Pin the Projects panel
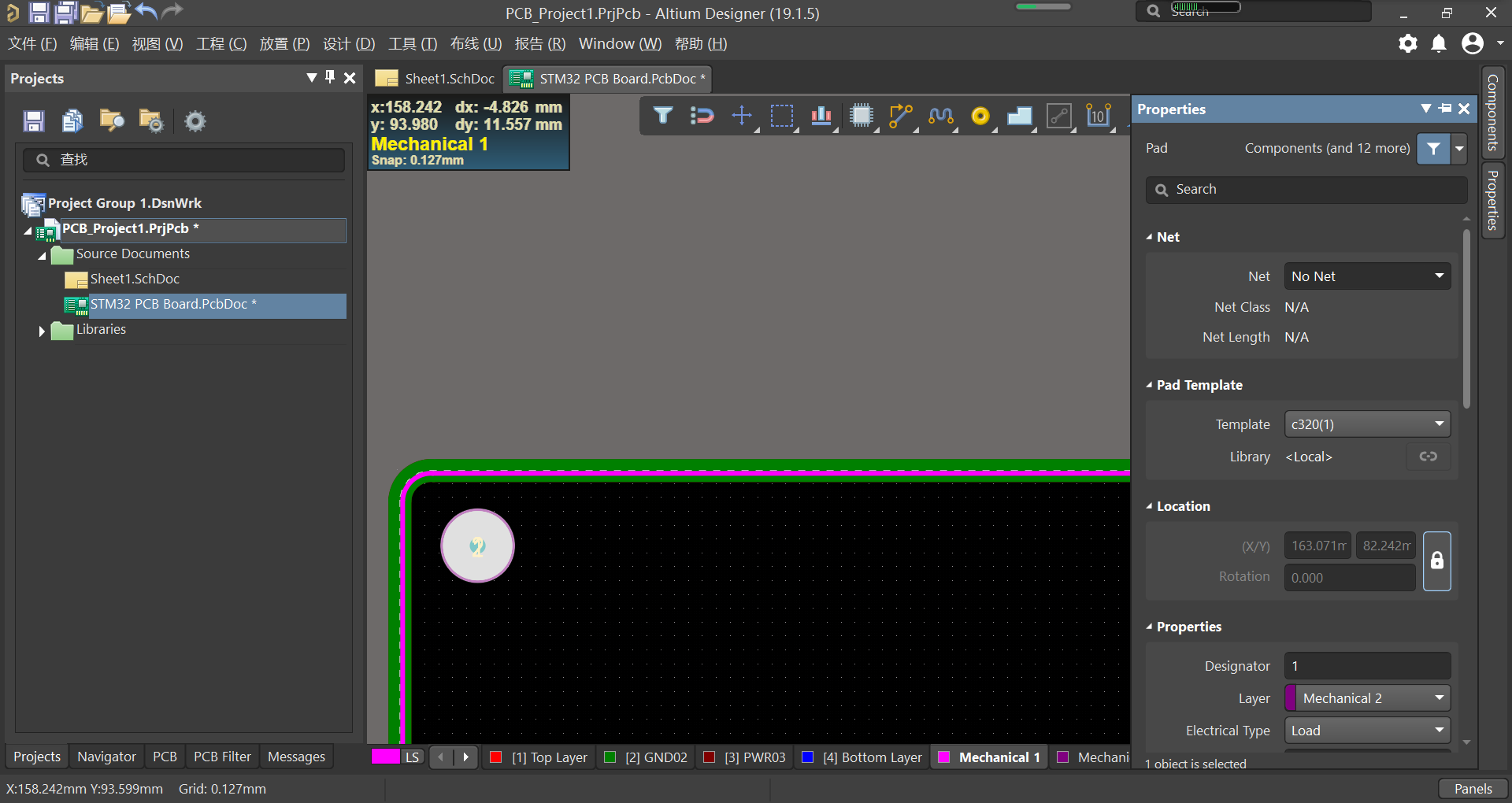Viewport: 1512px width, 803px height. 330,77
